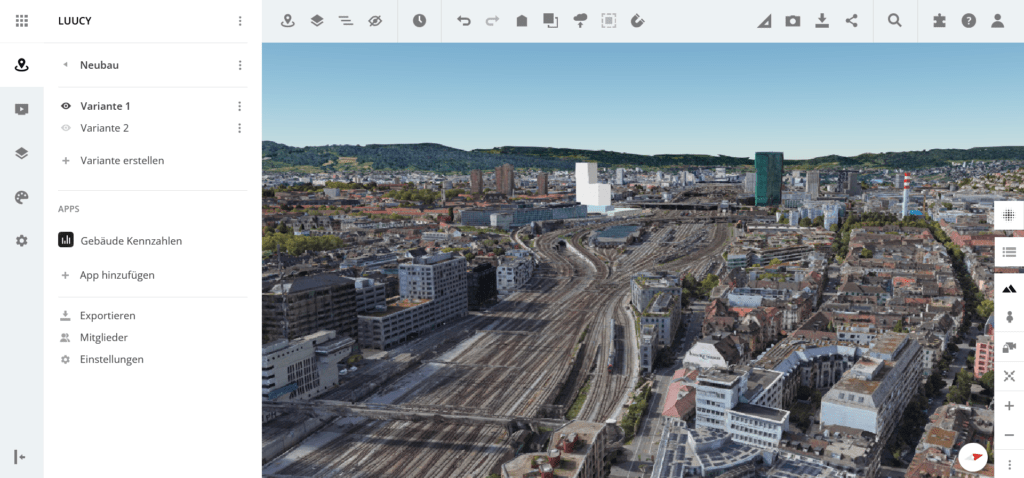This screenshot has width=1024, height=478.
Task: Open the search magnifier tool
Action: (x=895, y=20)
